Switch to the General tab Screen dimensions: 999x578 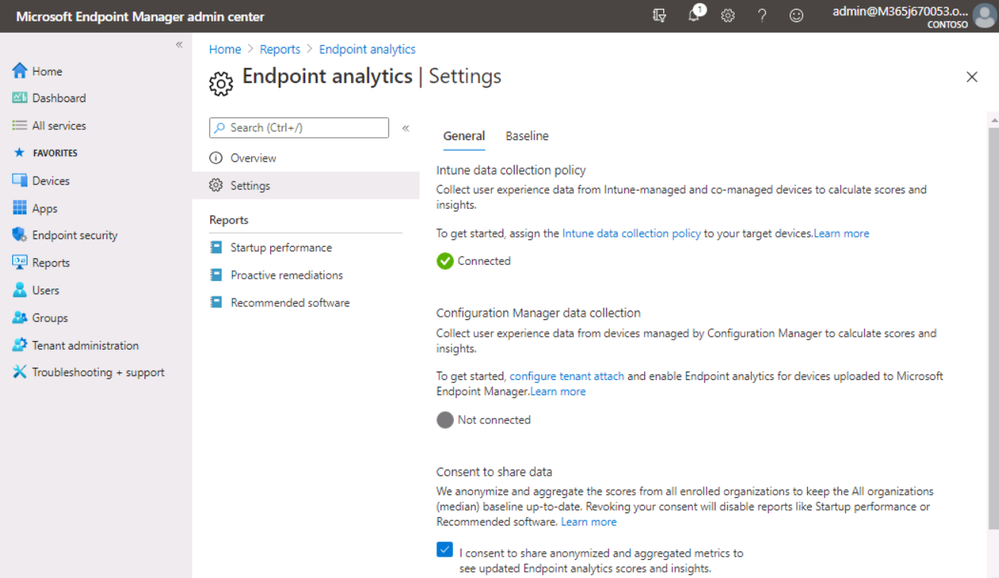tap(464, 136)
